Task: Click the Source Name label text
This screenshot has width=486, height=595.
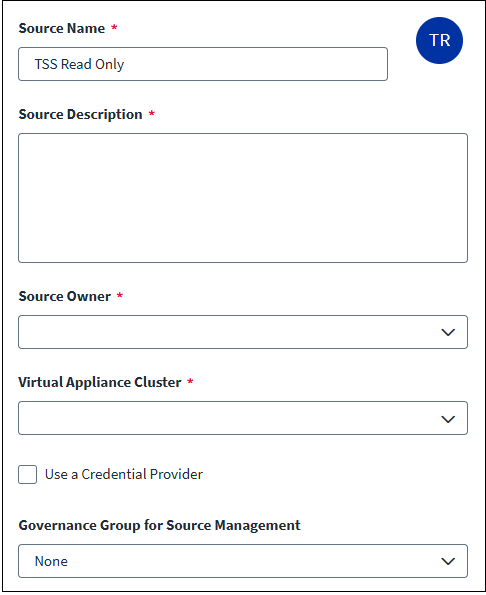Action: 62,28
